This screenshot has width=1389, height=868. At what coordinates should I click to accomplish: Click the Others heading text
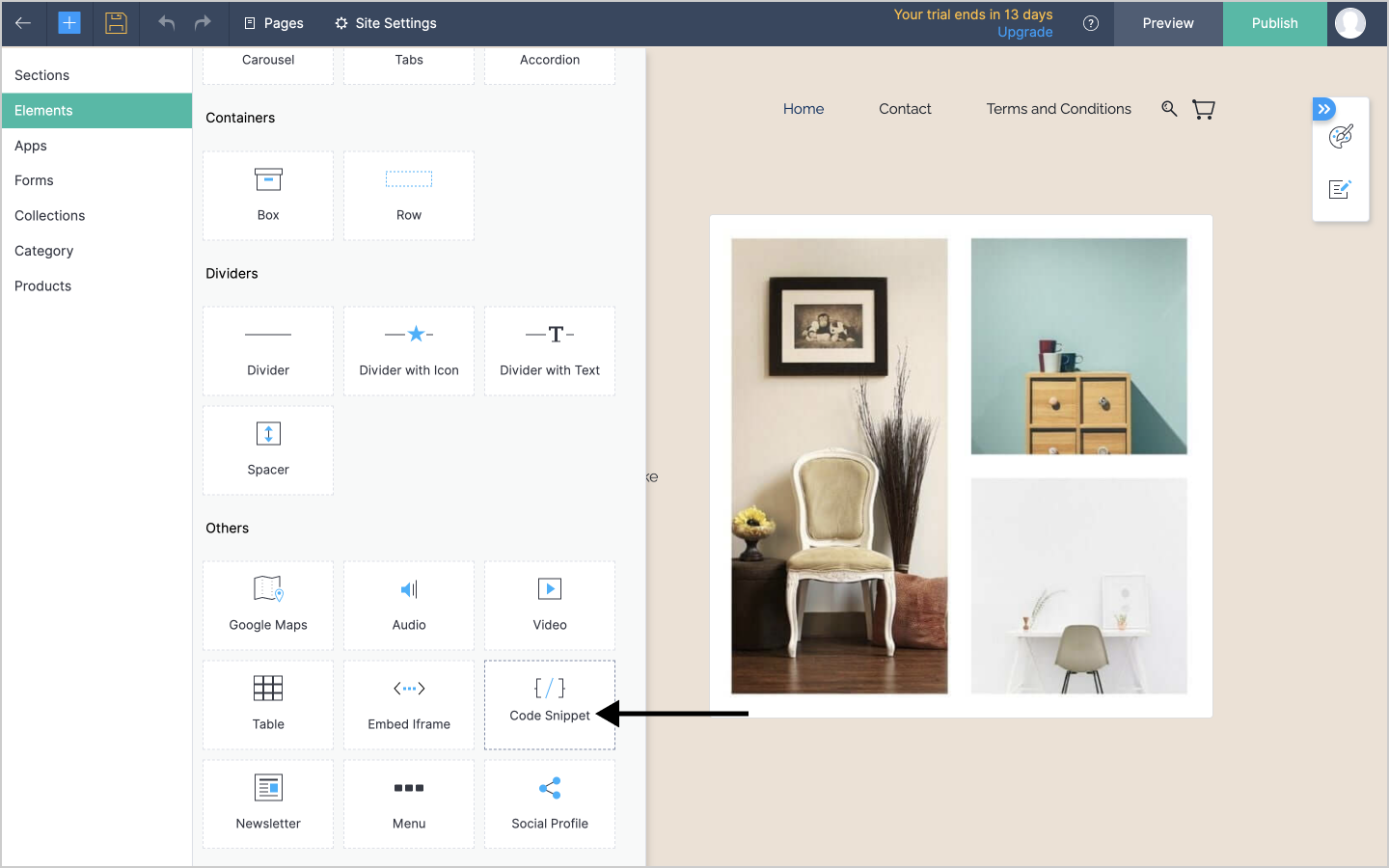click(227, 529)
